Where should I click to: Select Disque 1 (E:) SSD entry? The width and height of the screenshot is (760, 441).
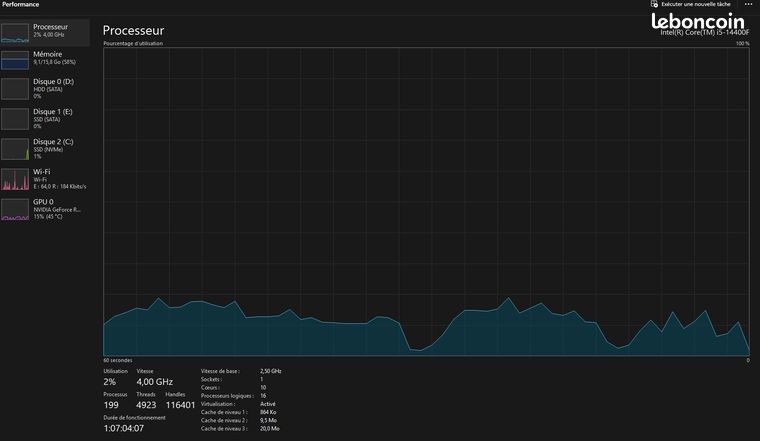(45, 119)
